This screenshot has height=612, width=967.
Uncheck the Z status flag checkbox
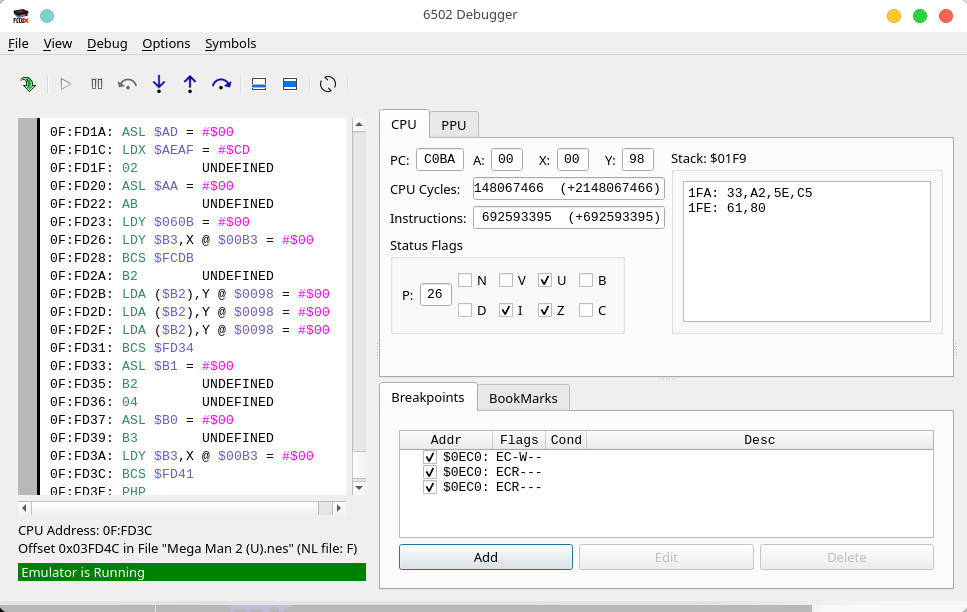pyautogui.click(x=545, y=310)
